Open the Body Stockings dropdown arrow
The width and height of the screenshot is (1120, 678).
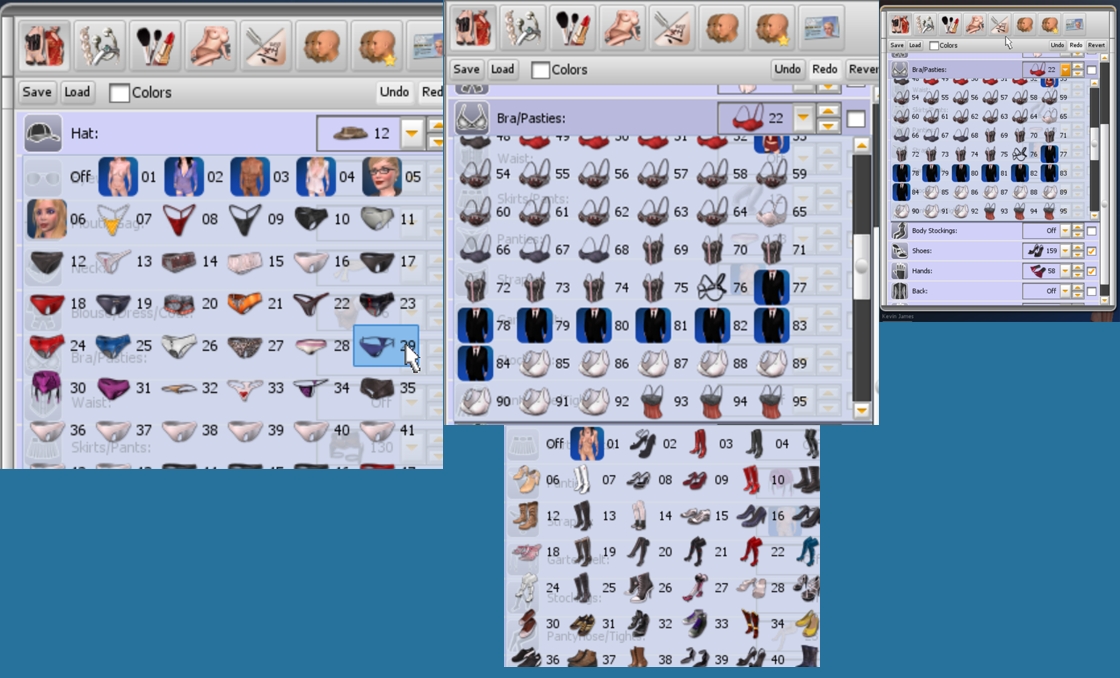[x=1066, y=231]
